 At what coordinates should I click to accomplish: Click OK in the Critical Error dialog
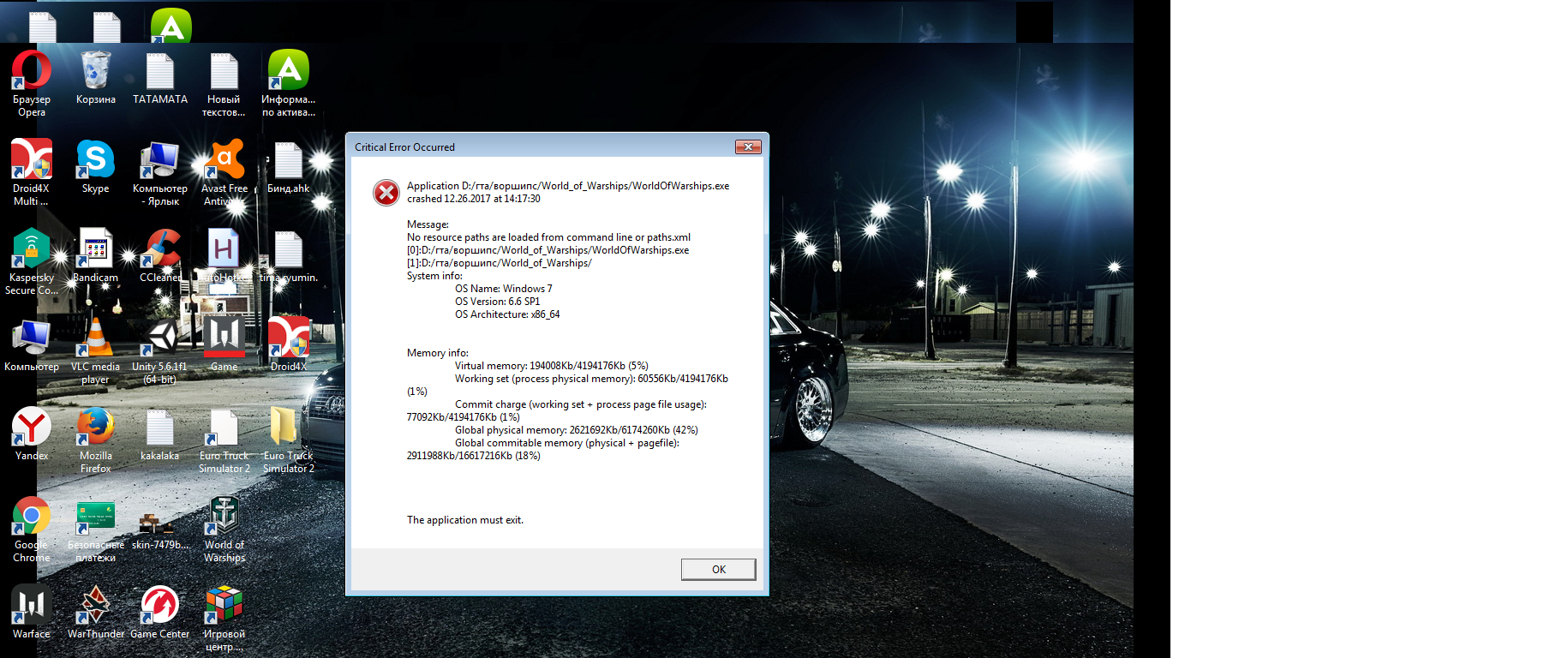pos(718,569)
